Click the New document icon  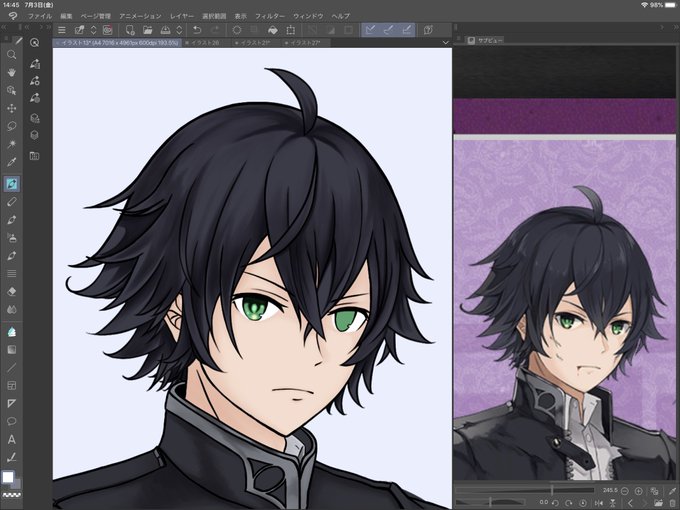(x=130, y=30)
